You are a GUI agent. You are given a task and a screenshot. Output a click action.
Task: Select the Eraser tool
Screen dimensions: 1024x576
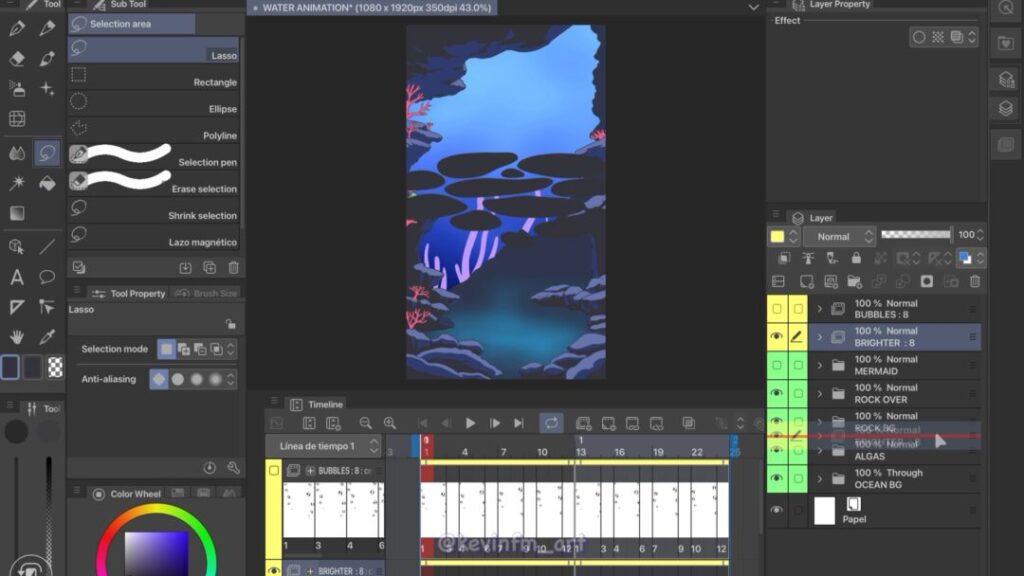[x=17, y=58]
